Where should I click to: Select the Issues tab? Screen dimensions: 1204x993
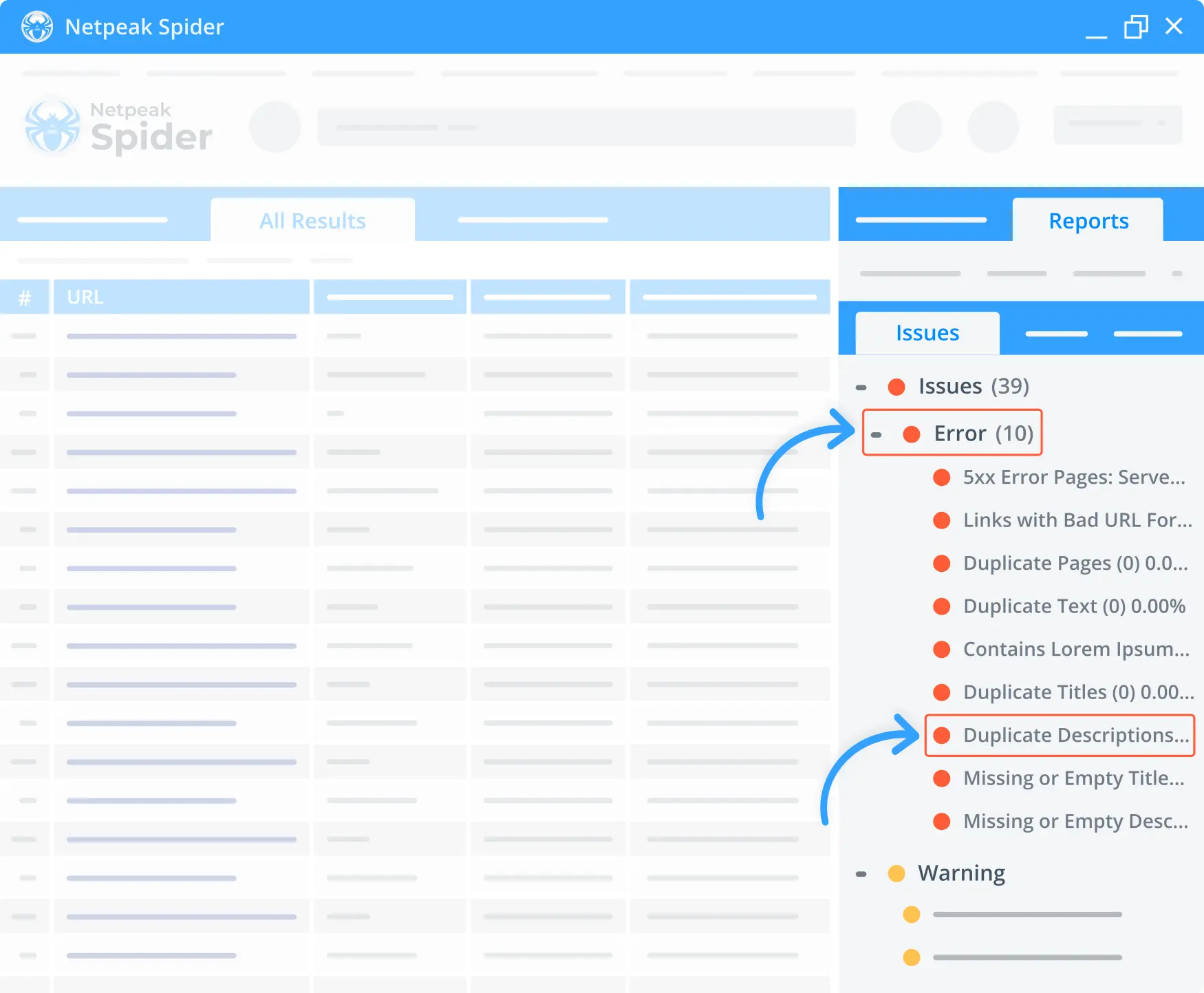(x=927, y=333)
